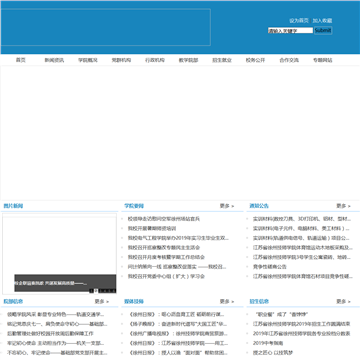Screen dimensions: 360x360
Task: Open the 首页 nav item
Action: (21, 60)
